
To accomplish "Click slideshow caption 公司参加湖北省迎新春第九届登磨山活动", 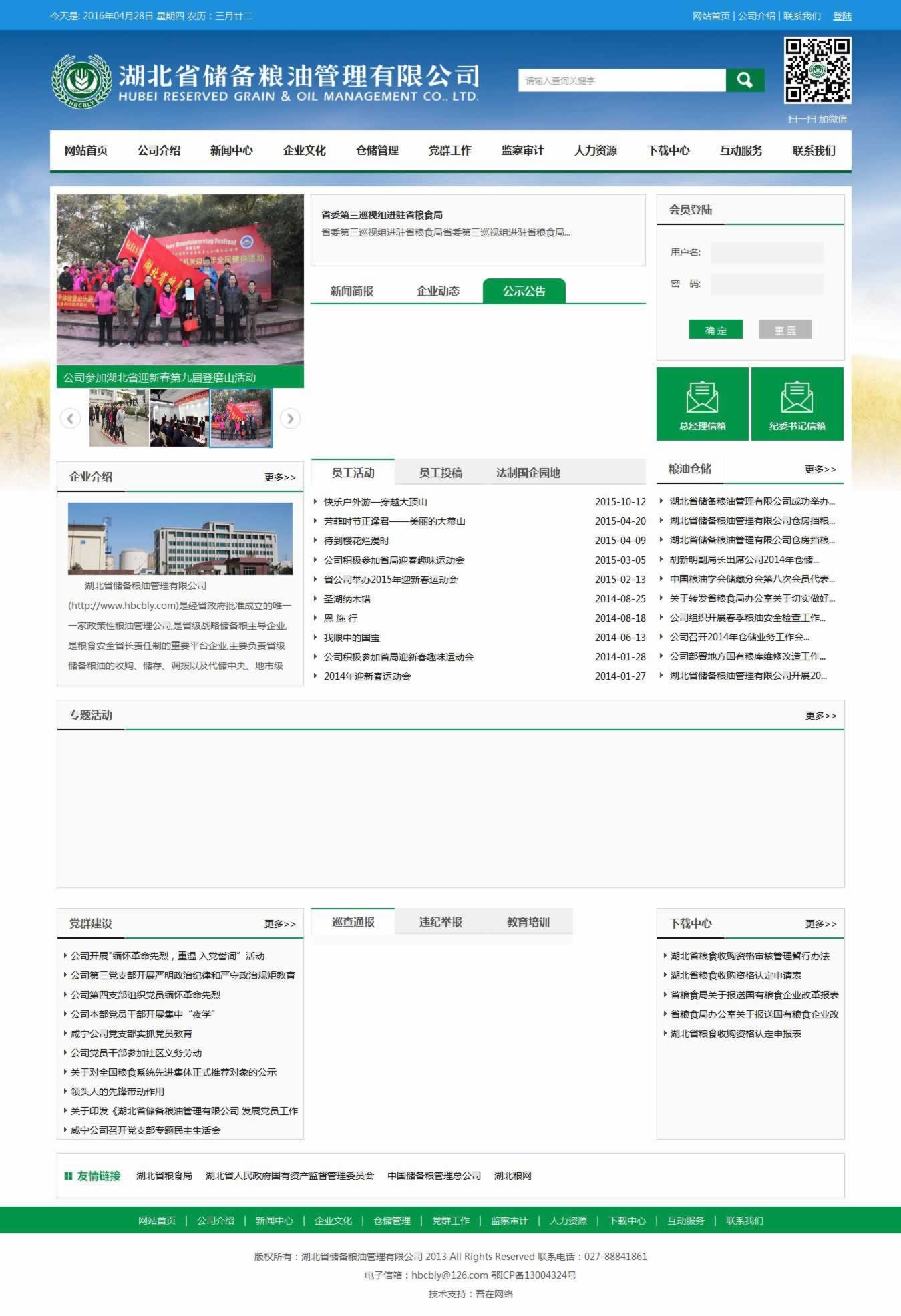I will pos(160,377).
